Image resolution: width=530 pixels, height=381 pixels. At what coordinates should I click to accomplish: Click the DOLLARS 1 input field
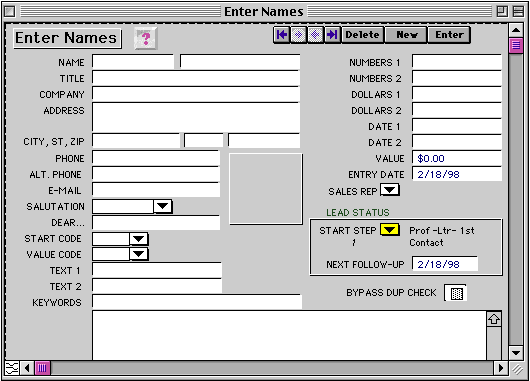coord(457,94)
